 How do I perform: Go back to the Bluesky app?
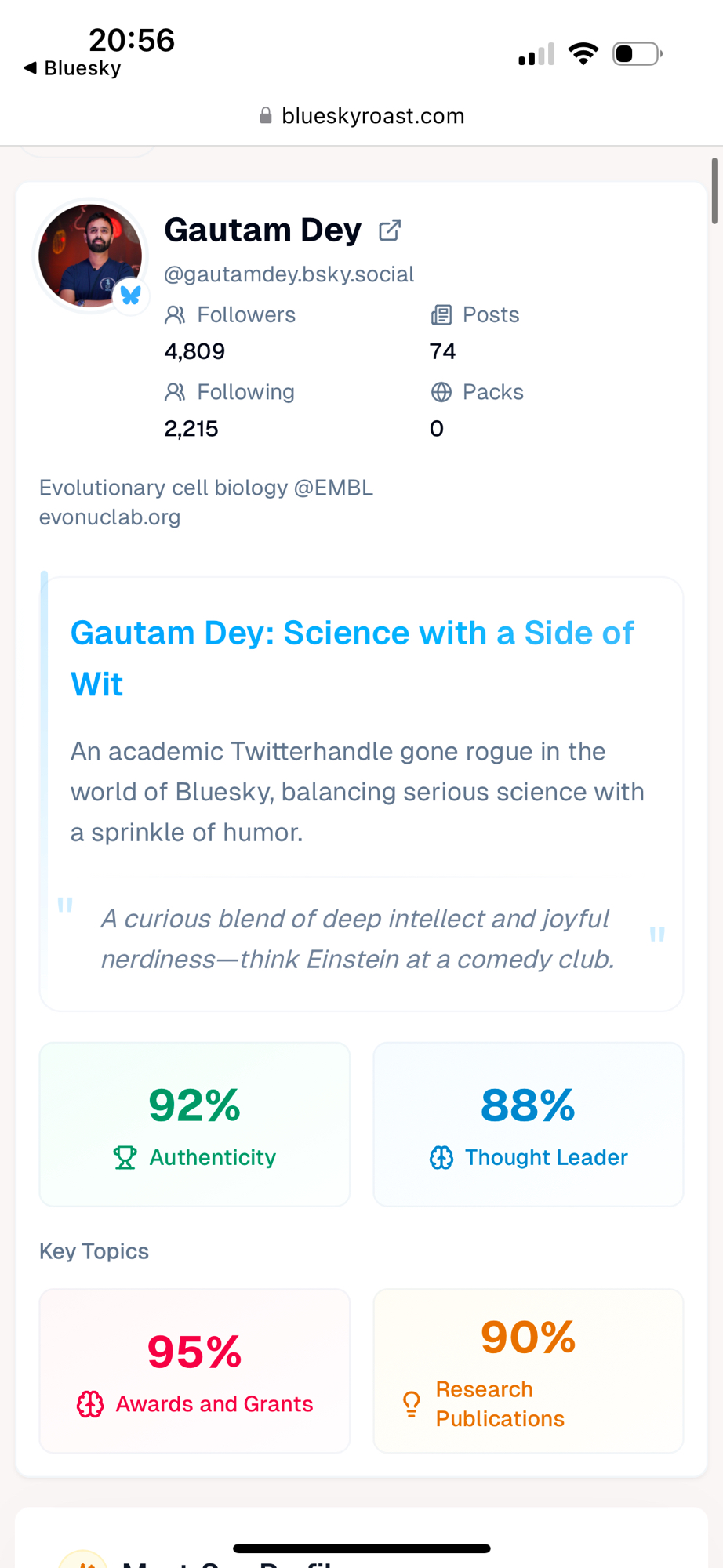72,68
